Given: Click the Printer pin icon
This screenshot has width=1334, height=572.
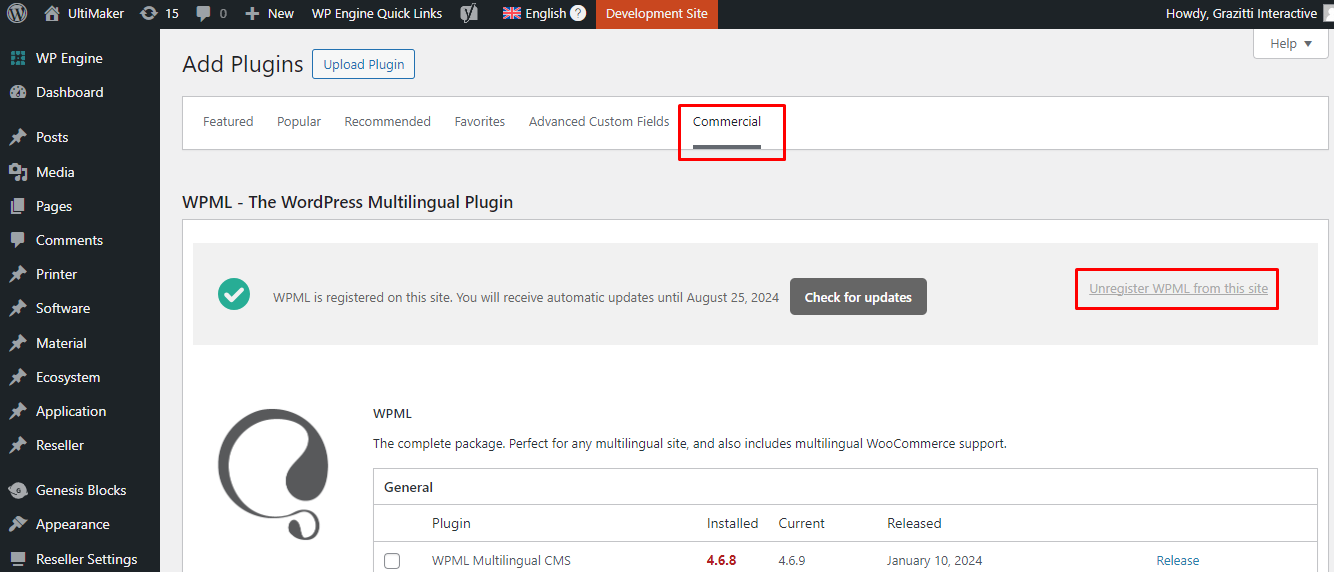Looking at the screenshot, I should coord(18,274).
